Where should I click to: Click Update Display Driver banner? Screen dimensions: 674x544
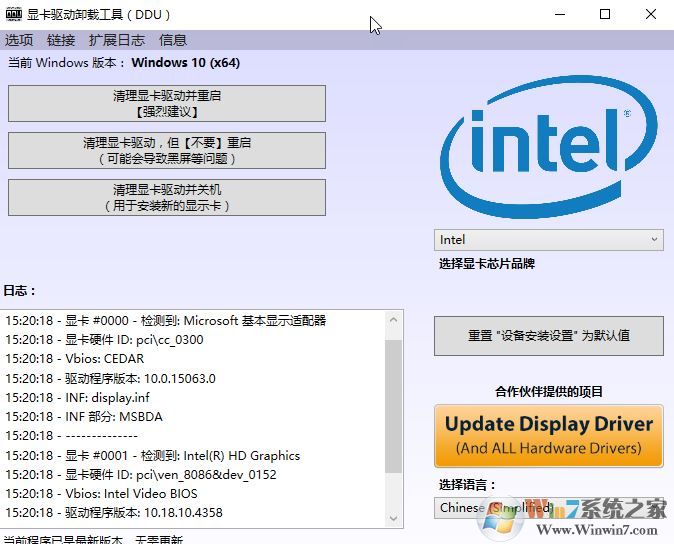[549, 436]
